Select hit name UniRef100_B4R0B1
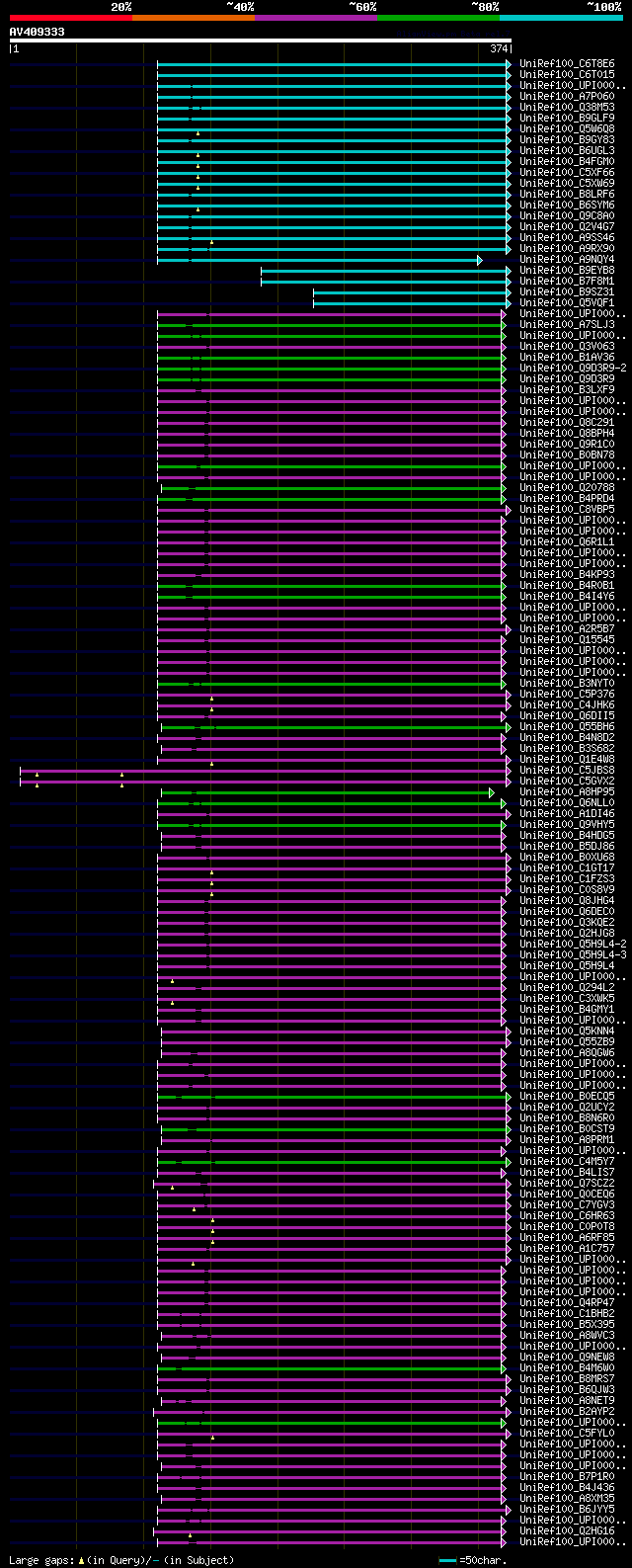This screenshot has height=1568, width=632. tap(567, 586)
